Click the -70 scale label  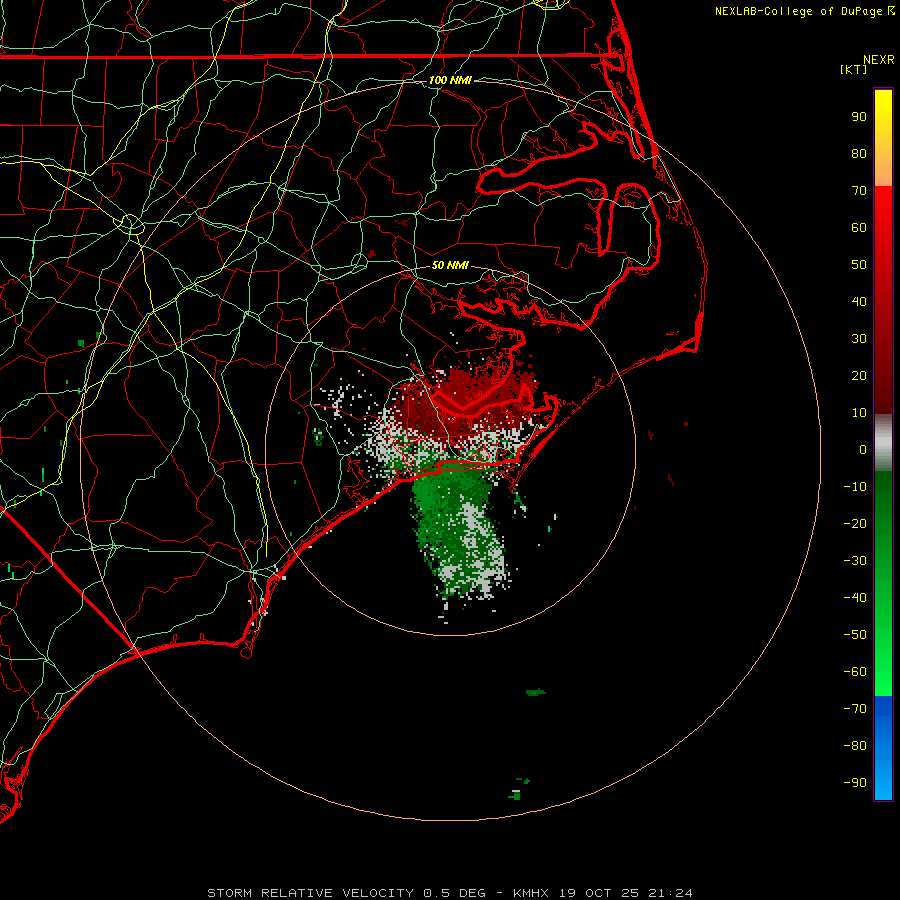(x=855, y=709)
